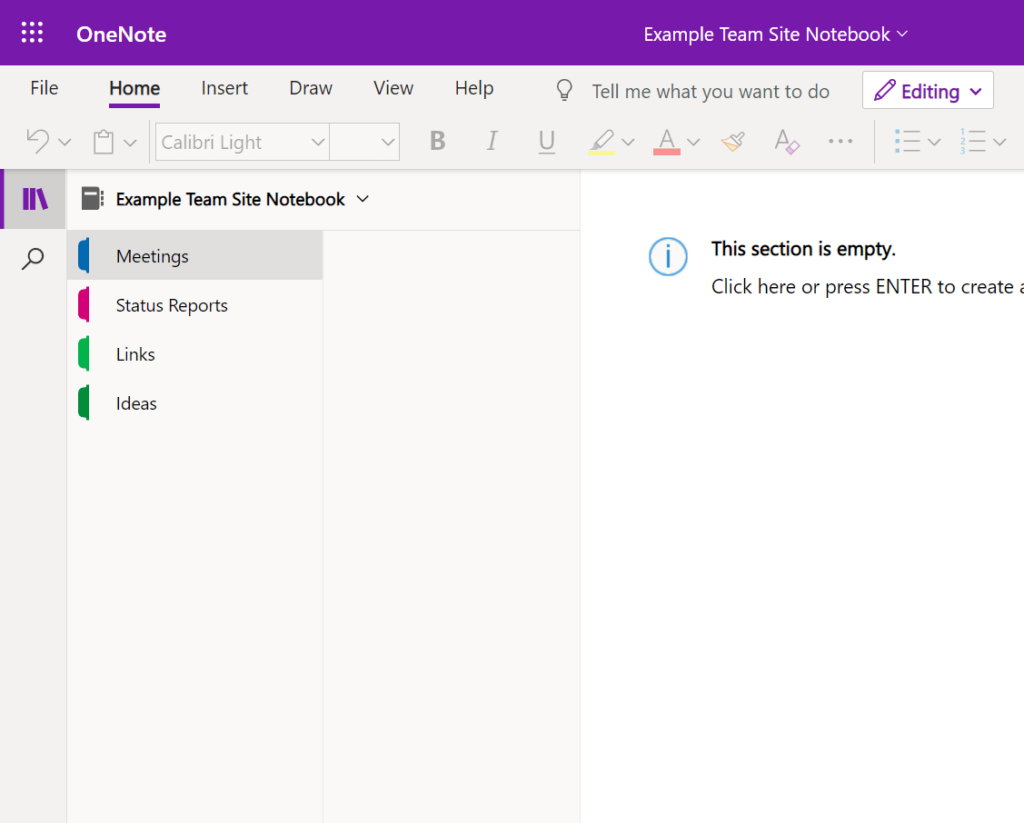Click 'Click here or press ENTER' message
The image size is (1024, 823).
pos(867,287)
